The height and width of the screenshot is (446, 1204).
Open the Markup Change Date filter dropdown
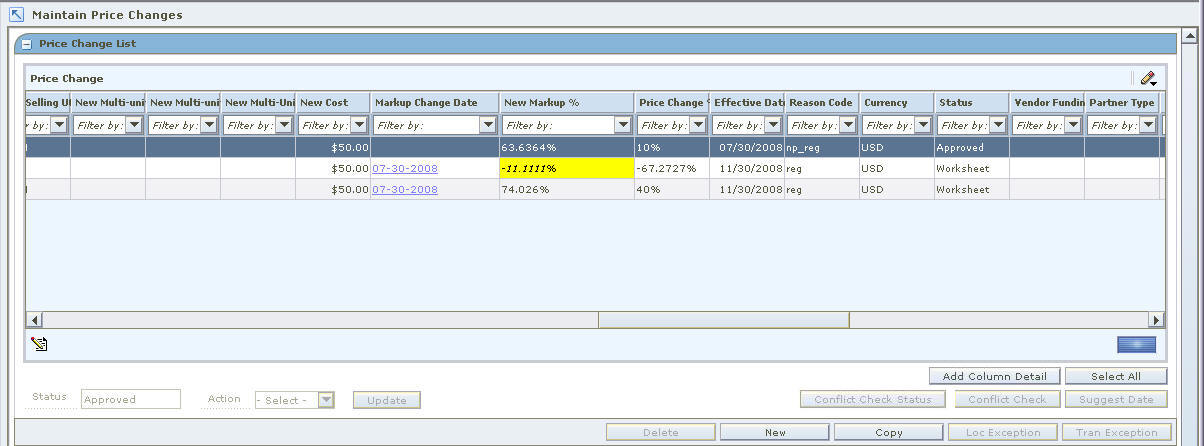click(x=488, y=125)
